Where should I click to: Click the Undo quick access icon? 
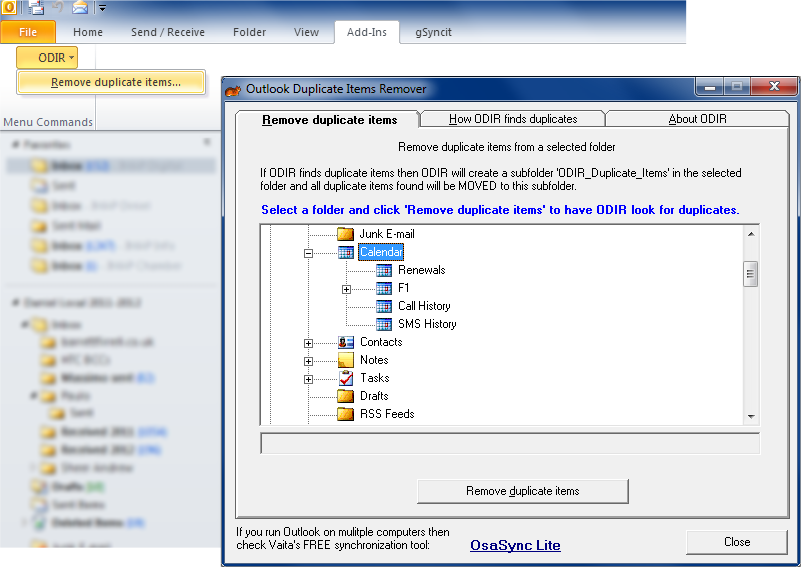(x=58, y=7)
